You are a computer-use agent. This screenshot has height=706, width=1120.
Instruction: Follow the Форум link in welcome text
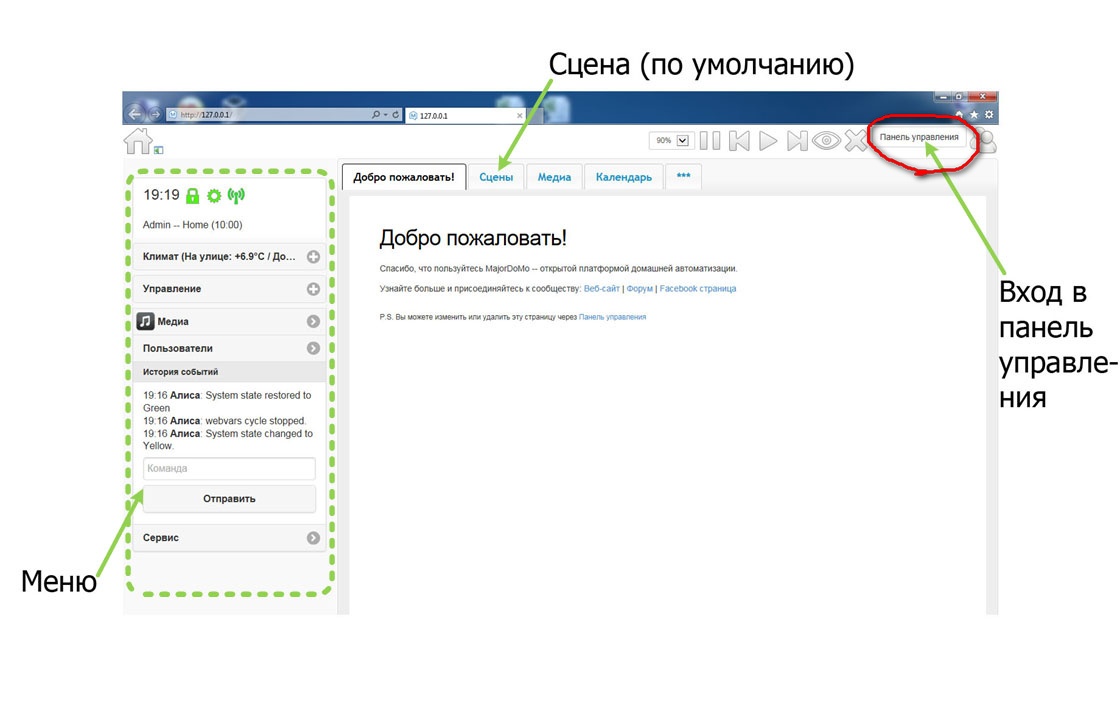(x=639, y=288)
